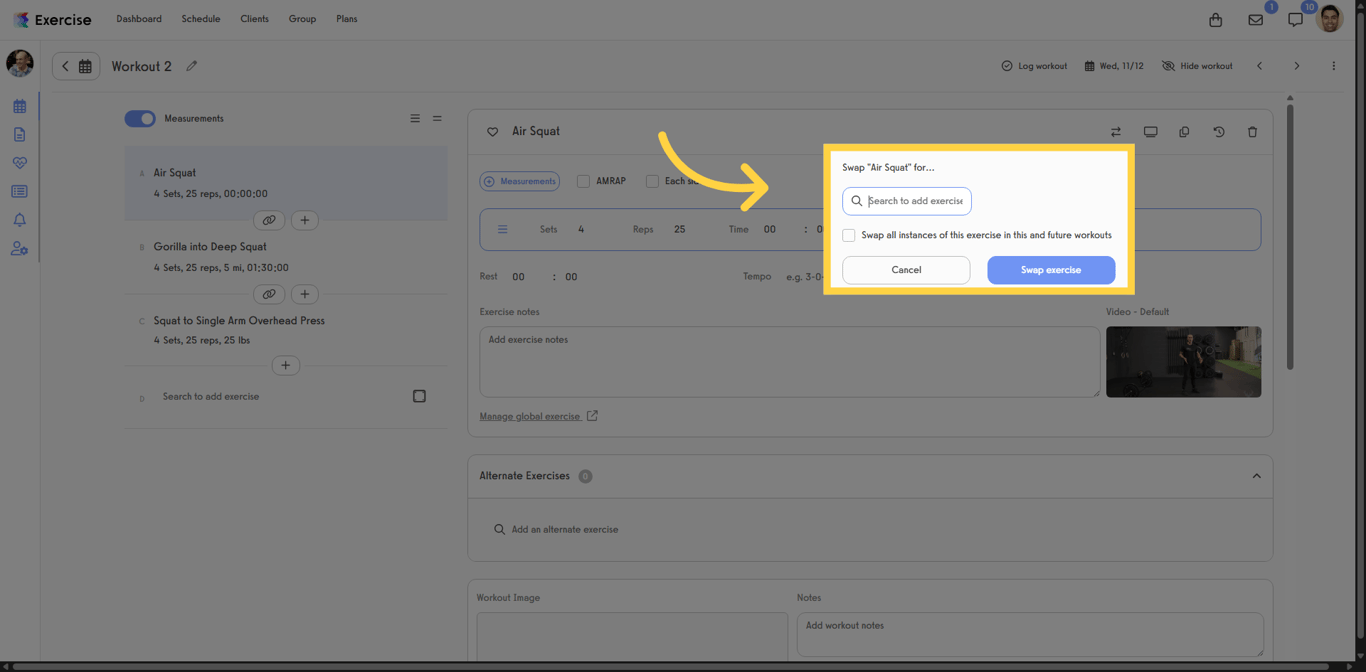The height and width of the screenshot is (672, 1366).
Task: Click the back arrow calendar button
Action: [x=76, y=66]
